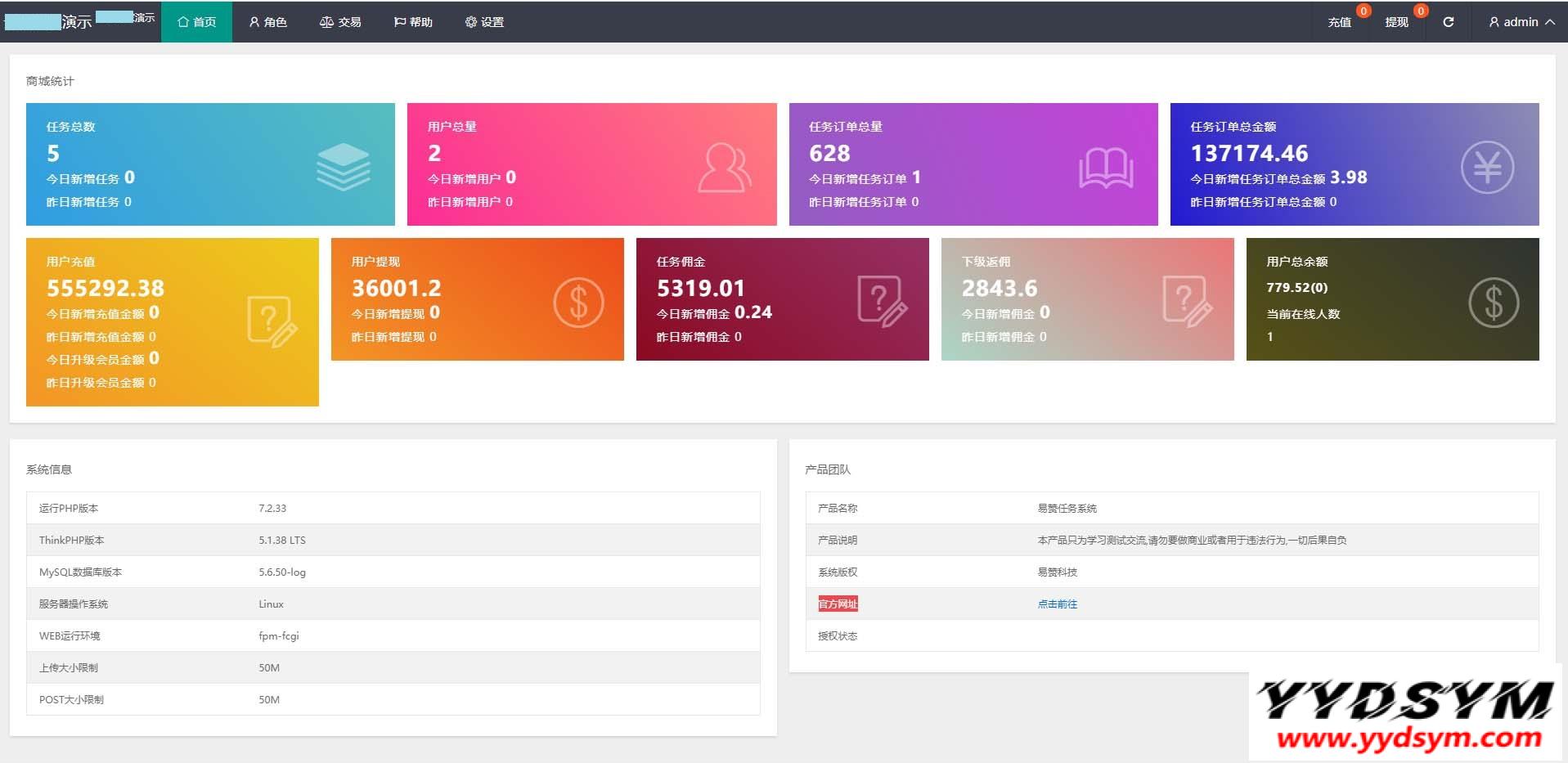The width and height of the screenshot is (1568, 763).
Task: Click the yen circle icon in 任务订单总金额 card
Action: click(1487, 168)
